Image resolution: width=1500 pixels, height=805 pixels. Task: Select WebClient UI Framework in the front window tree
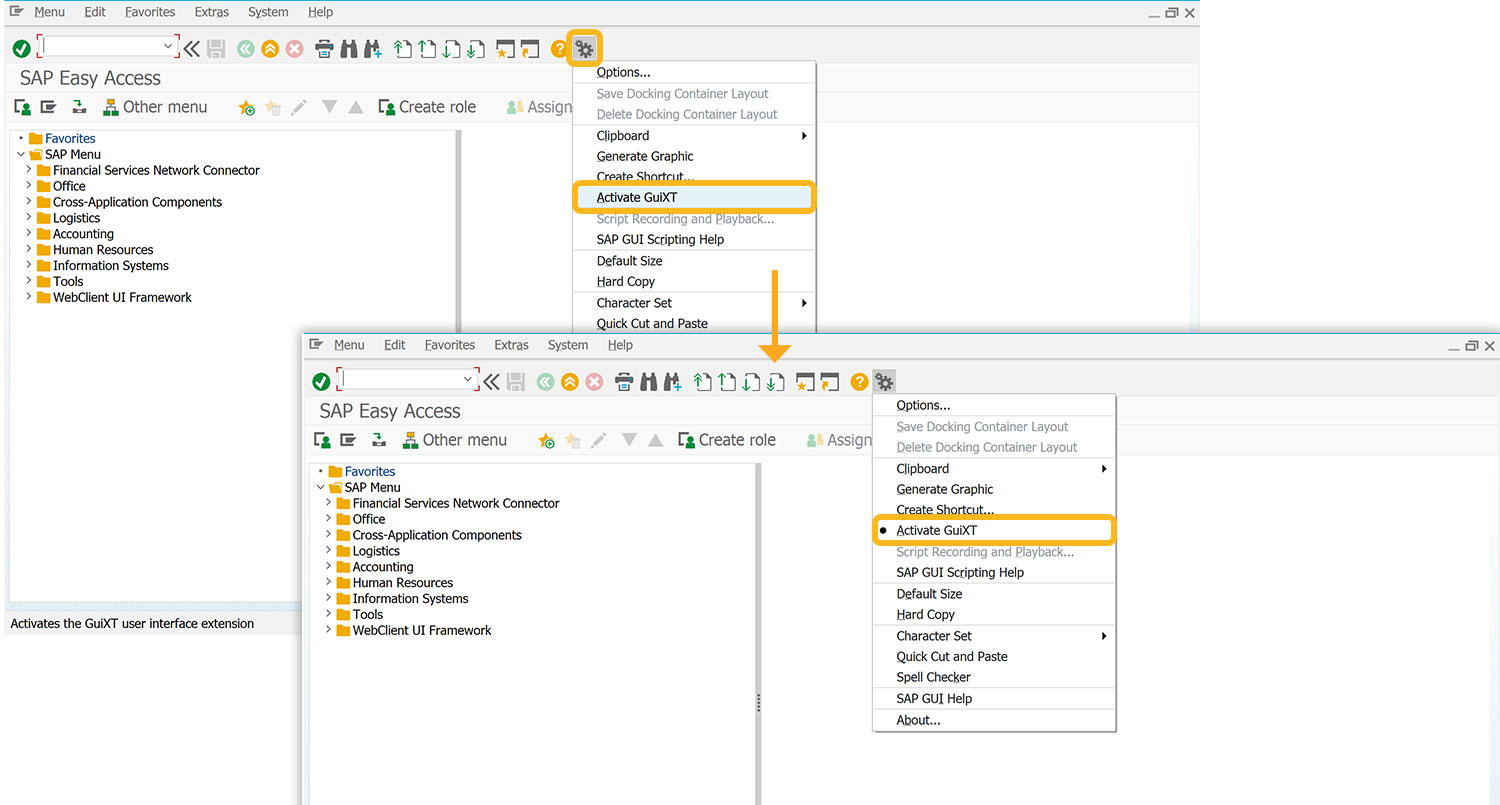pyautogui.click(x=414, y=630)
